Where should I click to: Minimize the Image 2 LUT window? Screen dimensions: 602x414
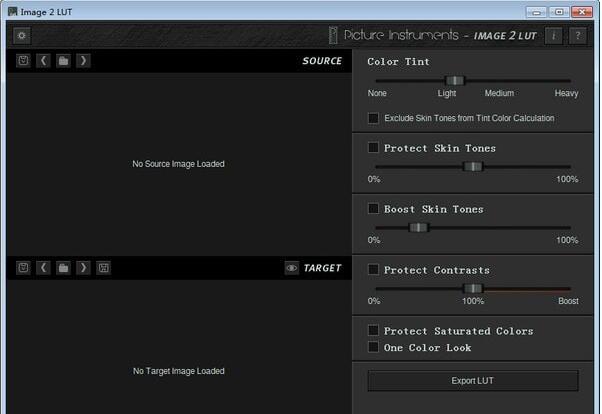pos(536,12)
